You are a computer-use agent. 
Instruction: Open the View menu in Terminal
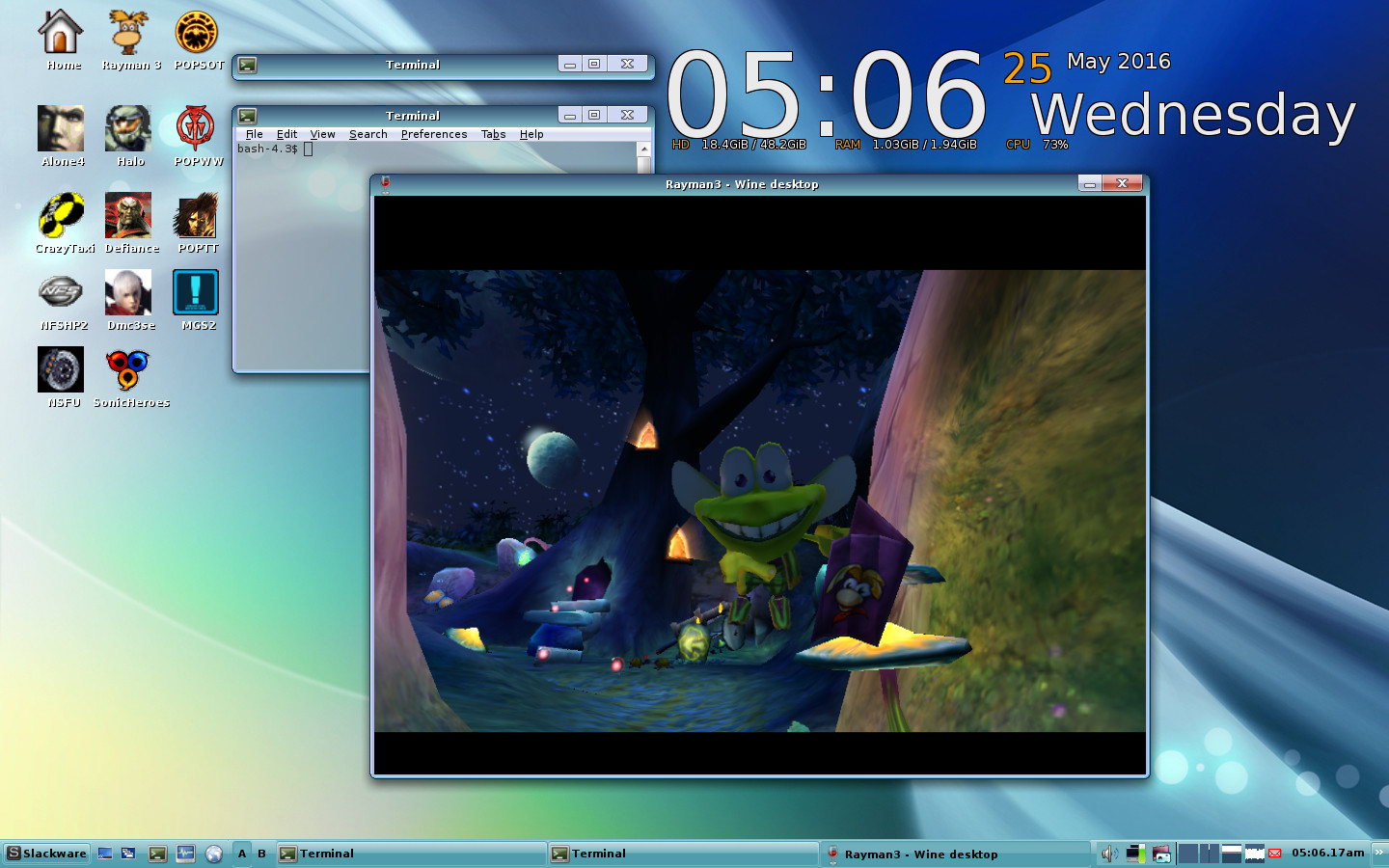pos(322,134)
